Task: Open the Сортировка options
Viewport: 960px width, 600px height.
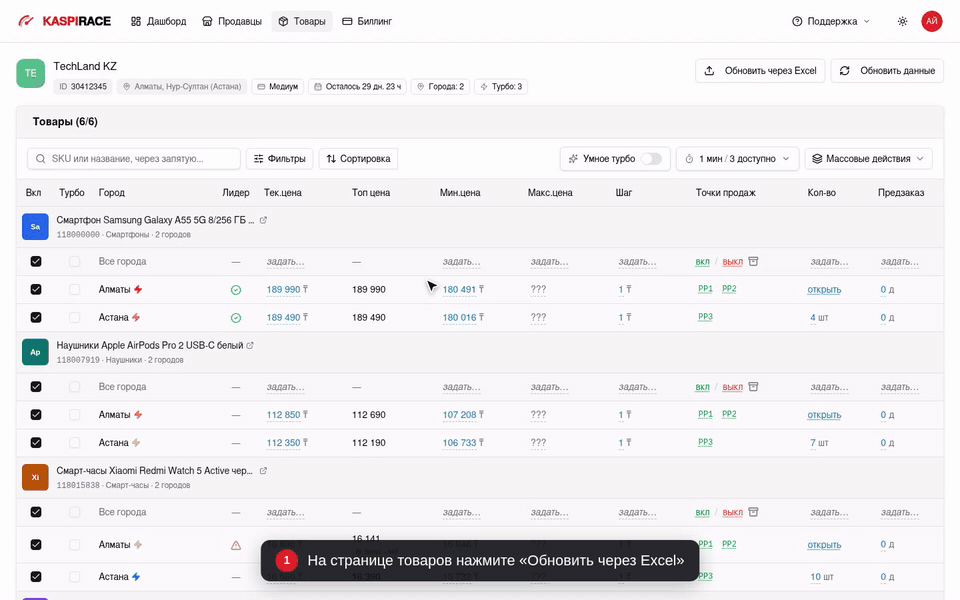Action: 359,159
